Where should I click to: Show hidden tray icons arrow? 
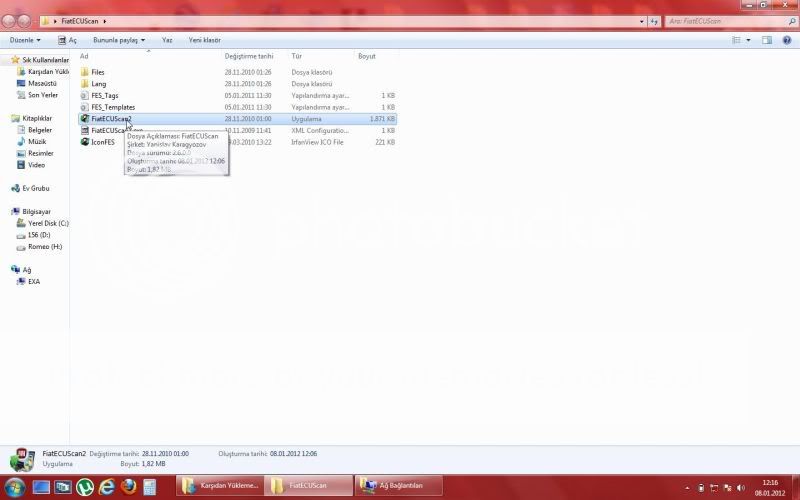(687, 488)
